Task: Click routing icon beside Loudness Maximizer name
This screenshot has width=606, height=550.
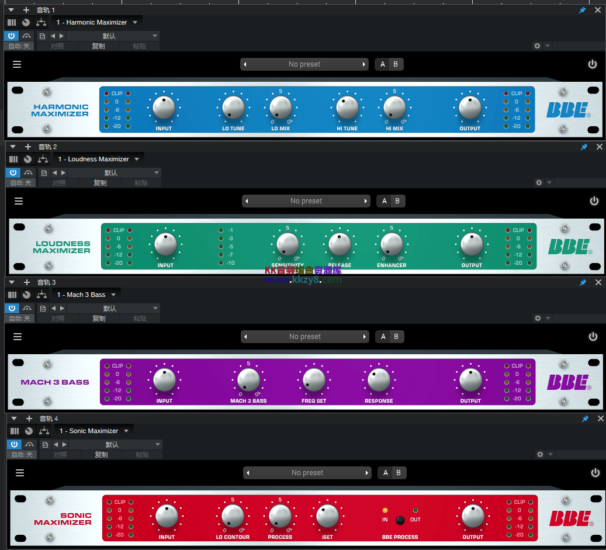Action: [43, 159]
